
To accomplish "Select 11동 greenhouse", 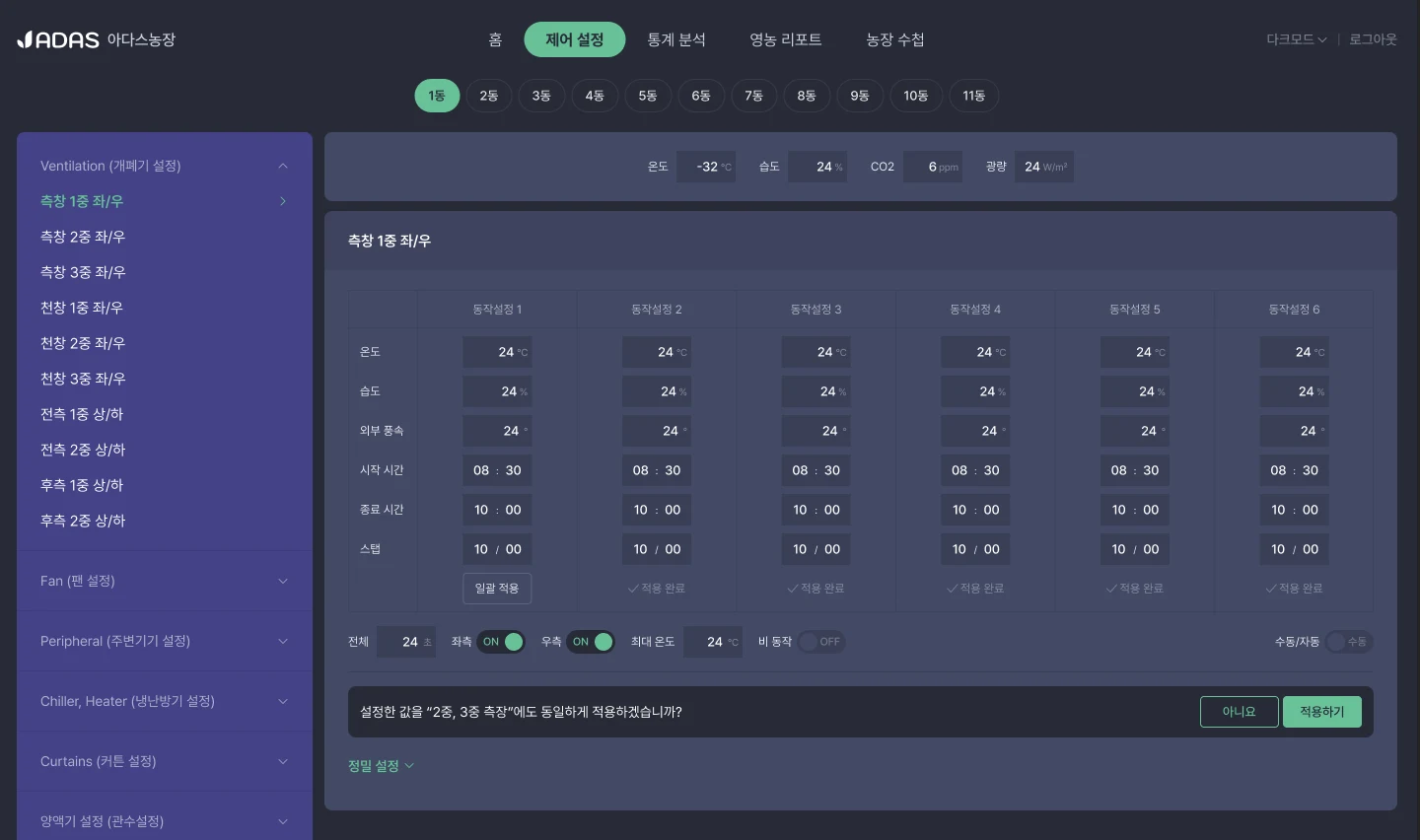I will coord(974,96).
